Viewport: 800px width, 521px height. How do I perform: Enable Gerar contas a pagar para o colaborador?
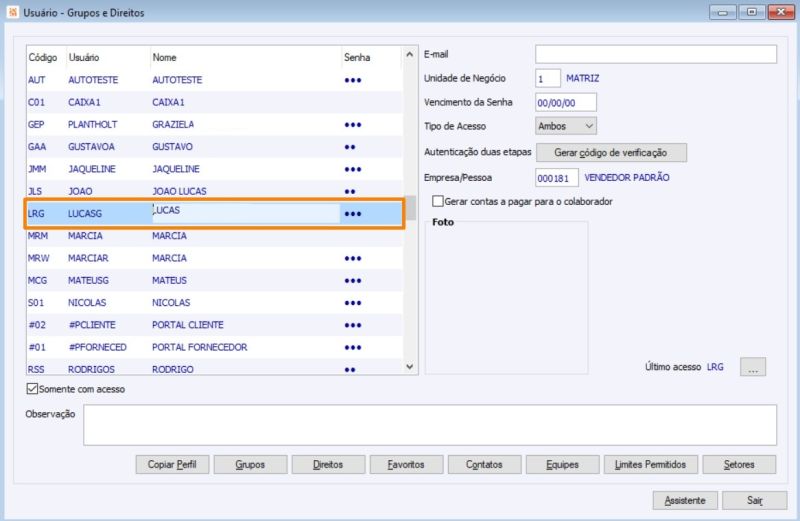point(438,201)
